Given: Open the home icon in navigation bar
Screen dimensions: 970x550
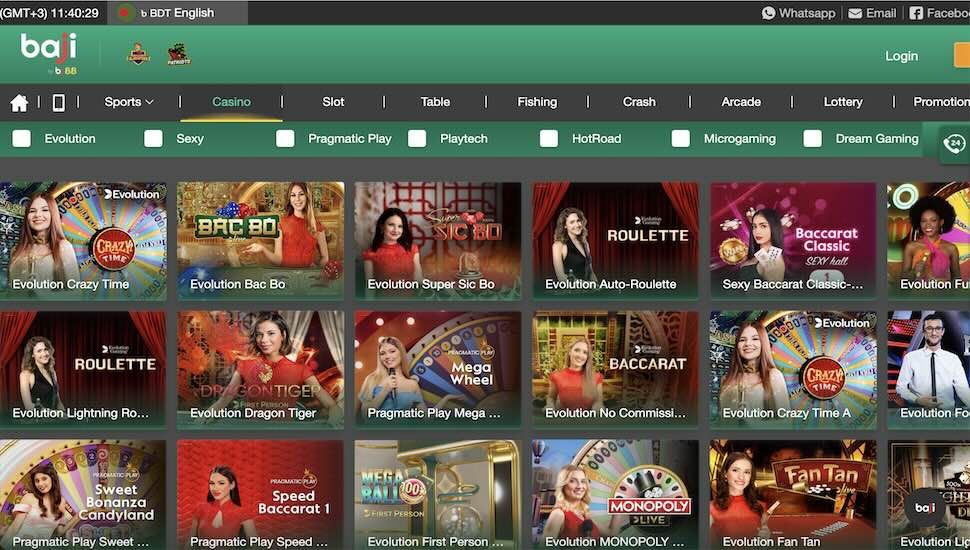Looking at the screenshot, I should click(x=19, y=103).
